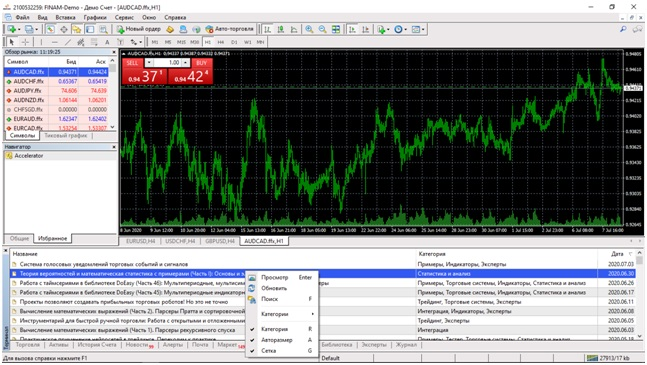
Task: Switch chart to bar chart icon
Action: pyautogui.click(x=267, y=29)
